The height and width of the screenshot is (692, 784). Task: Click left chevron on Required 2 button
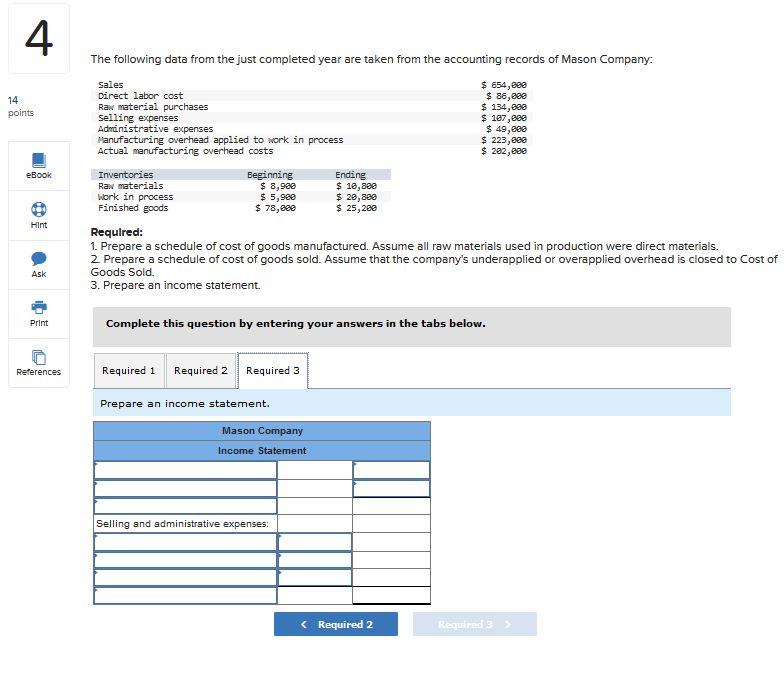pos(304,624)
